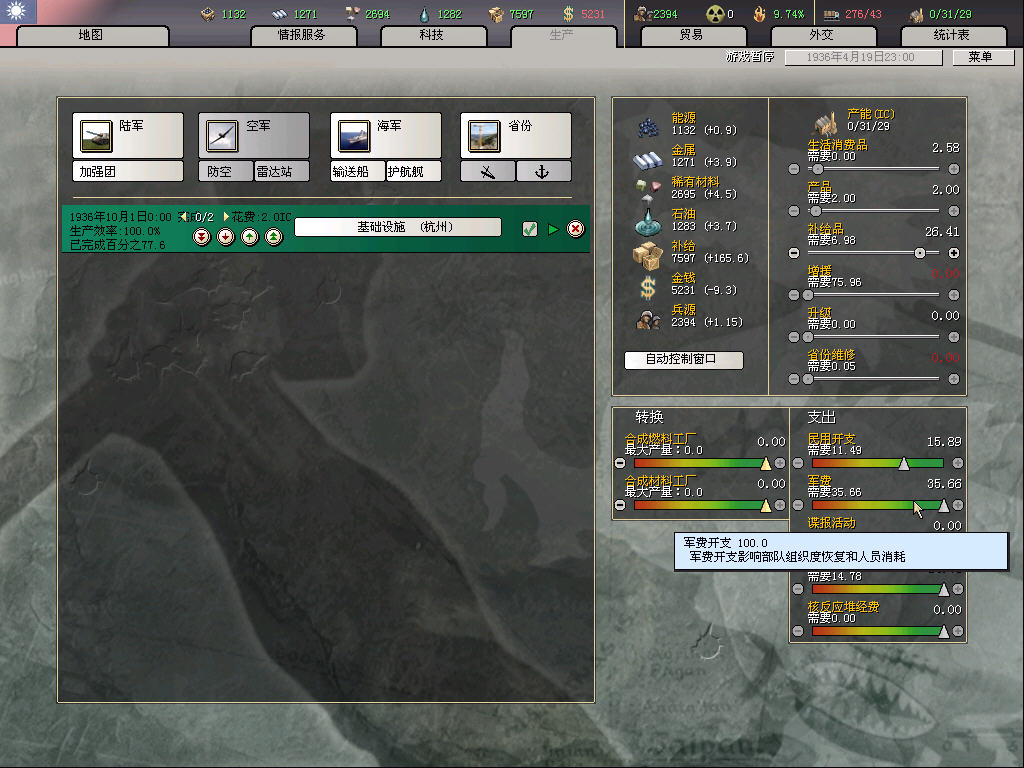Screen dimensions: 1024x768
Task: Cancel the 杭州 infrastructure order with red X
Action: click(576, 229)
